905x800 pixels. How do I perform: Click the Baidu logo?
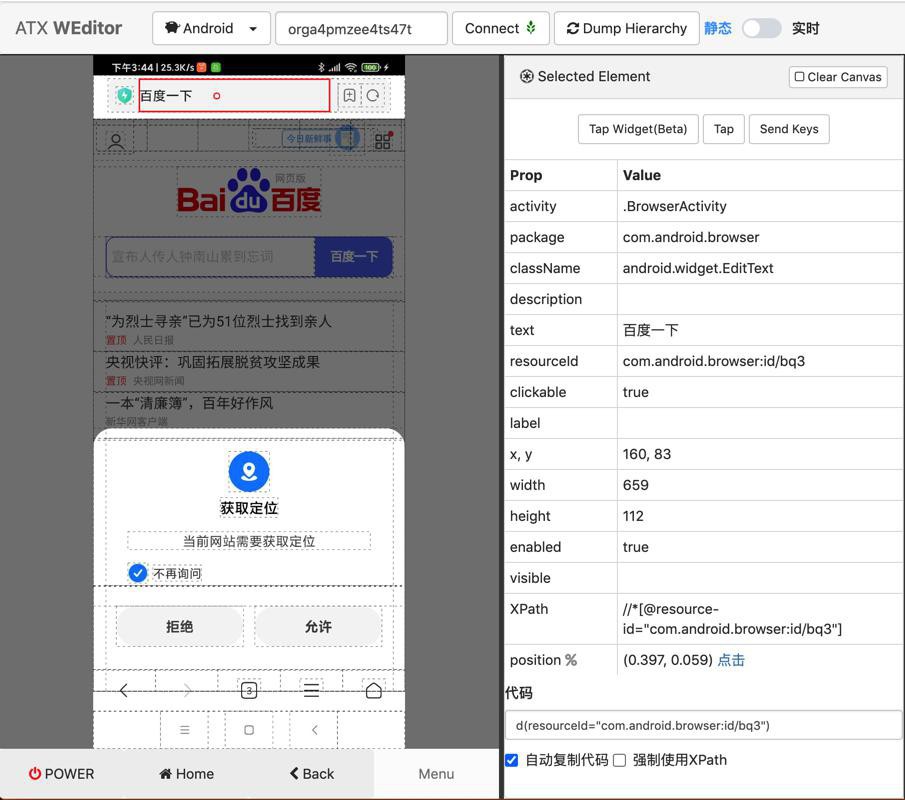249,192
